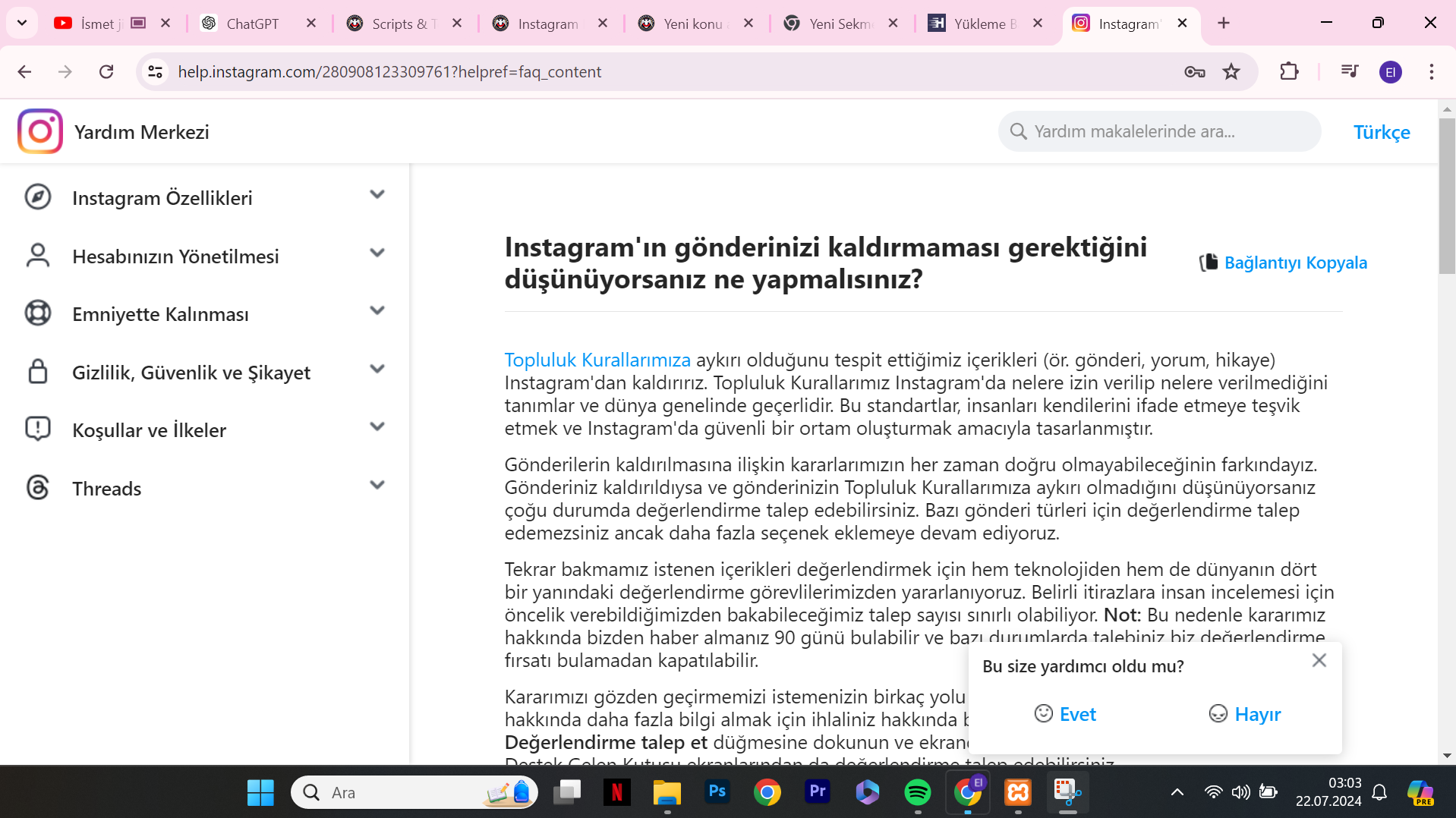Open the volume speaker tray icon
Viewport: 1456px width, 818px height.
(1240, 793)
